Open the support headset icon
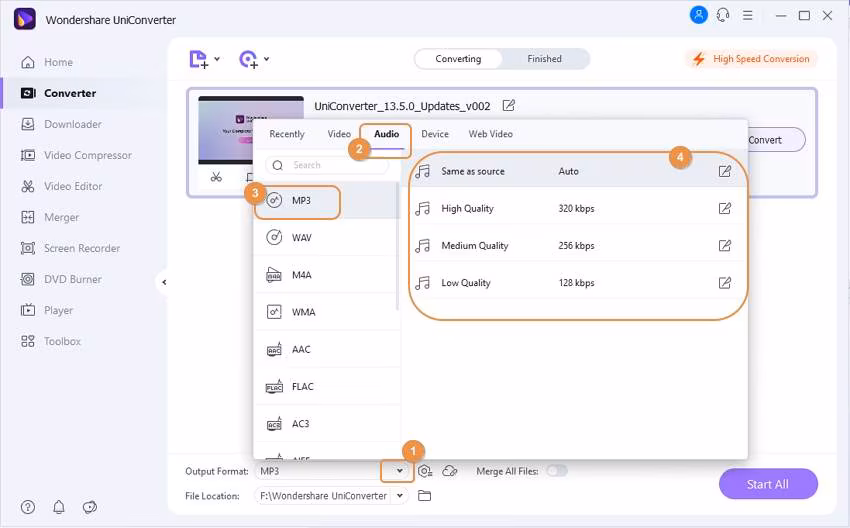The height and width of the screenshot is (528, 850). click(723, 15)
